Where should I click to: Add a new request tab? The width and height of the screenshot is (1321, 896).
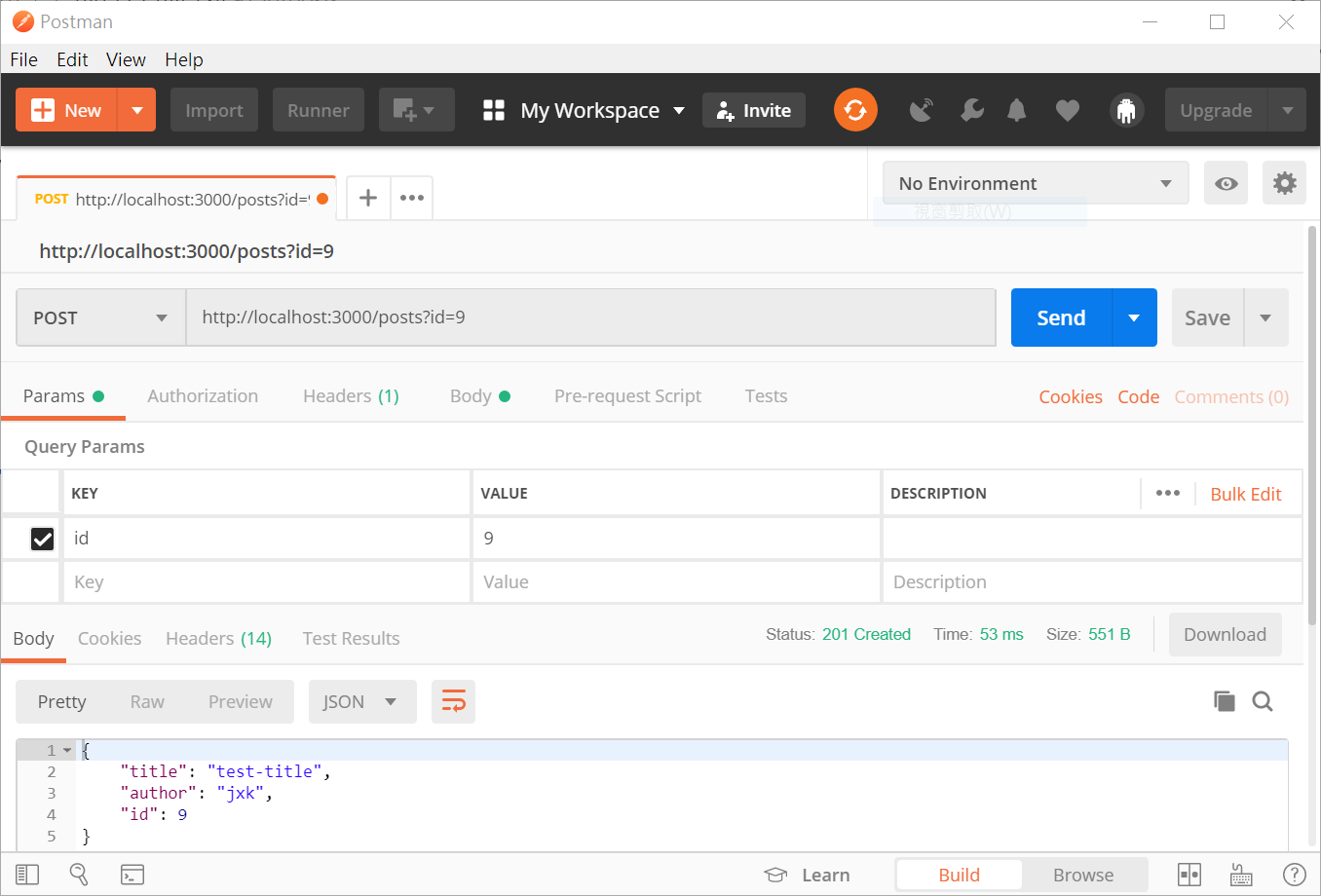368,198
